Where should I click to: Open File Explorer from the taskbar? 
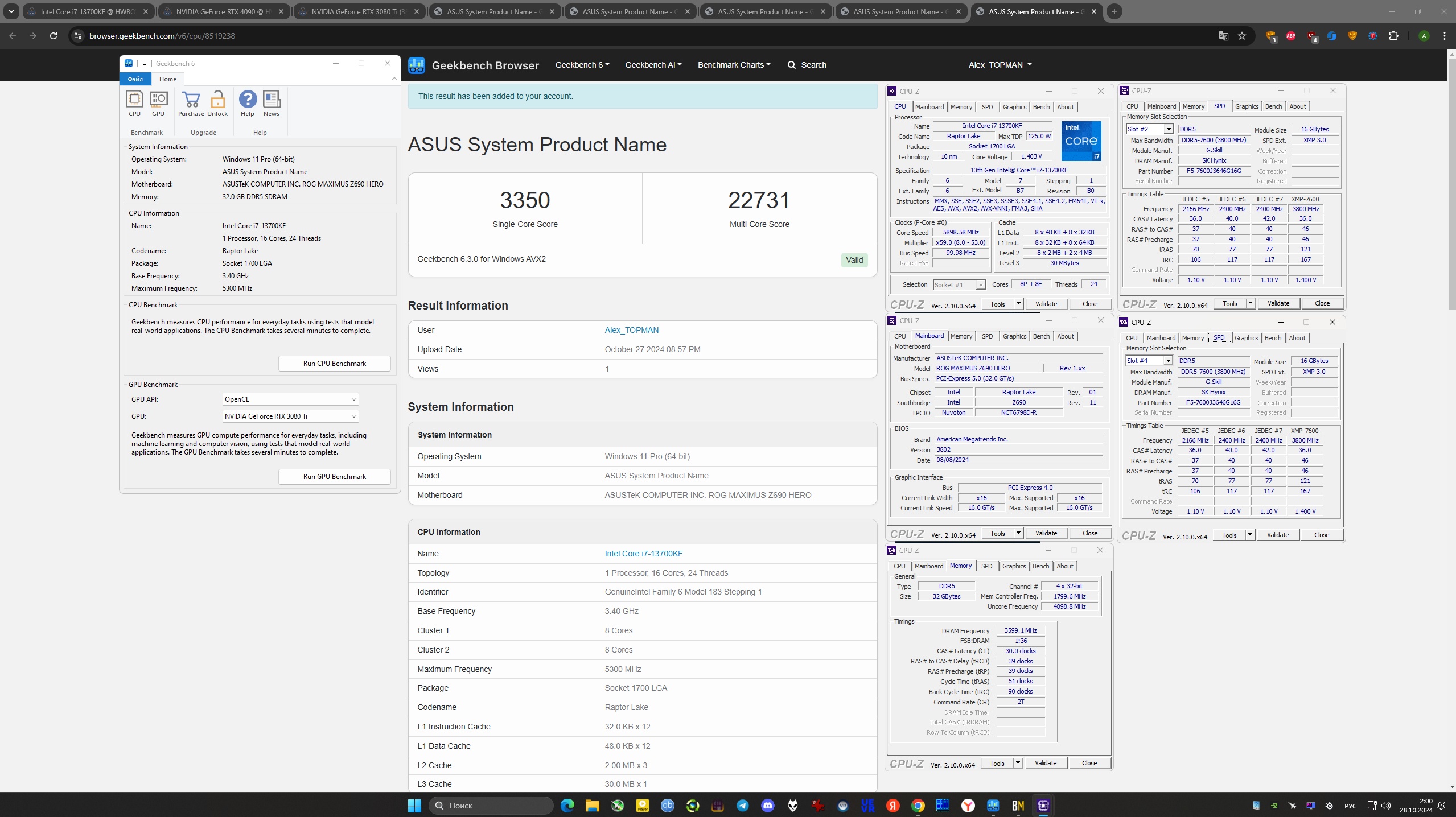(593, 805)
